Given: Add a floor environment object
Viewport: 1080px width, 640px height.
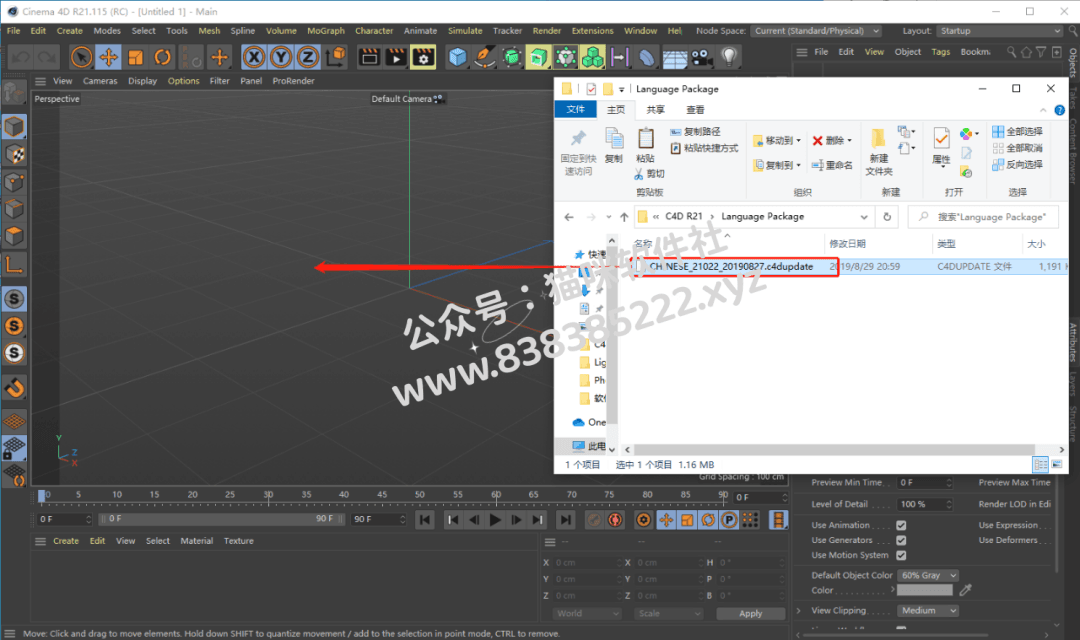Looking at the screenshot, I should point(674,57).
